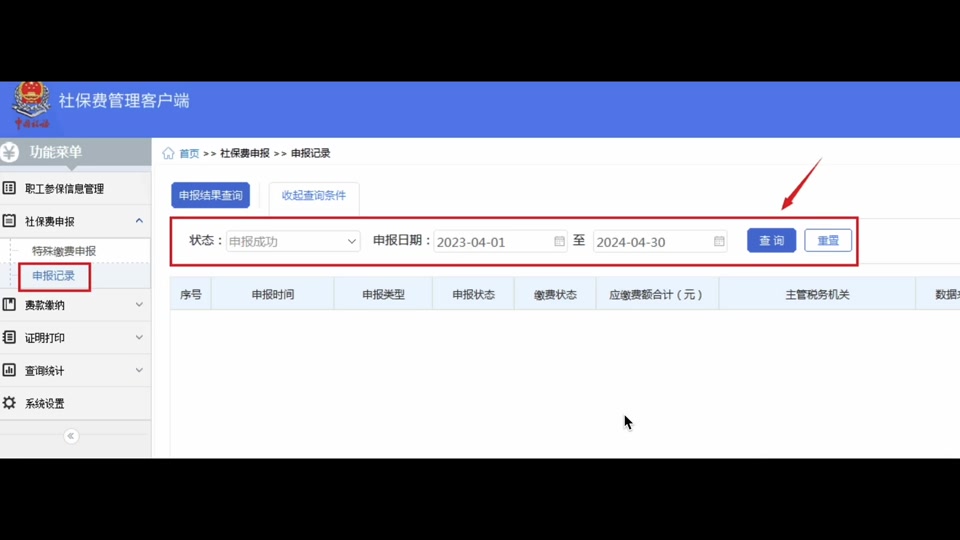Click the 功能菜单 sidebar header

point(75,152)
